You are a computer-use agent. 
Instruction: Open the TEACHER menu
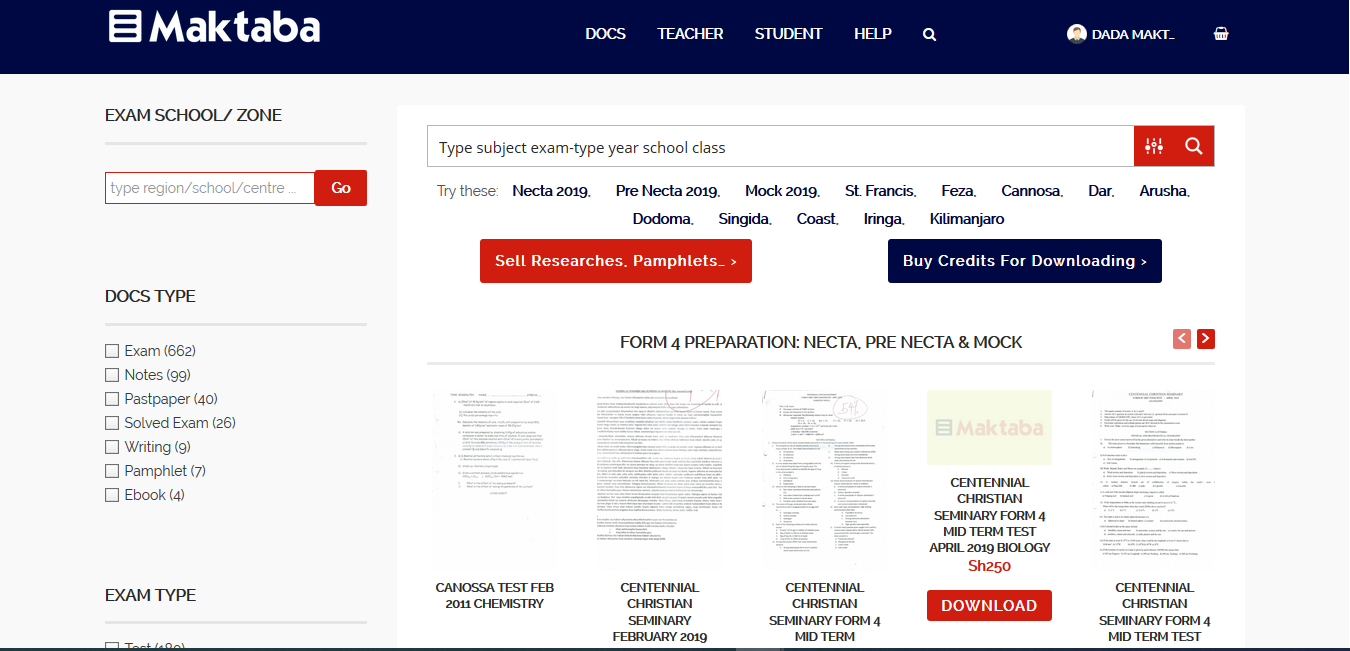(x=690, y=34)
